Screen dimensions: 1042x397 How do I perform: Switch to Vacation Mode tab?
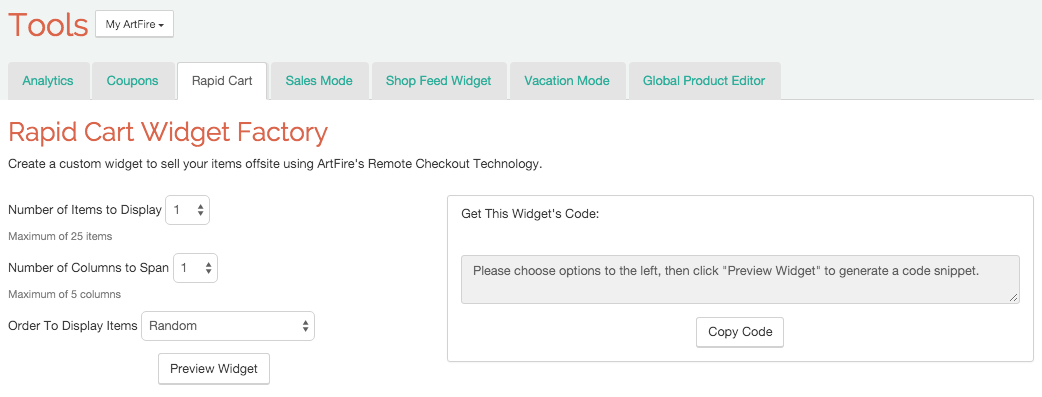point(567,81)
